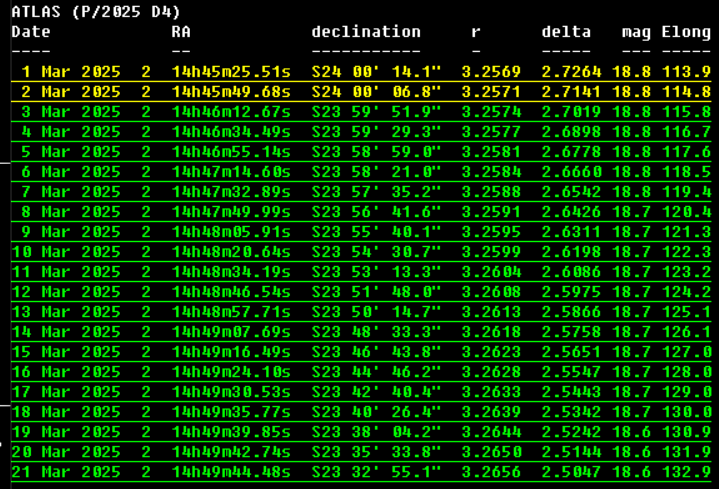The image size is (719, 489).
Task: Select declination S23 42' 40.4"
Action: tap(376, 392)
